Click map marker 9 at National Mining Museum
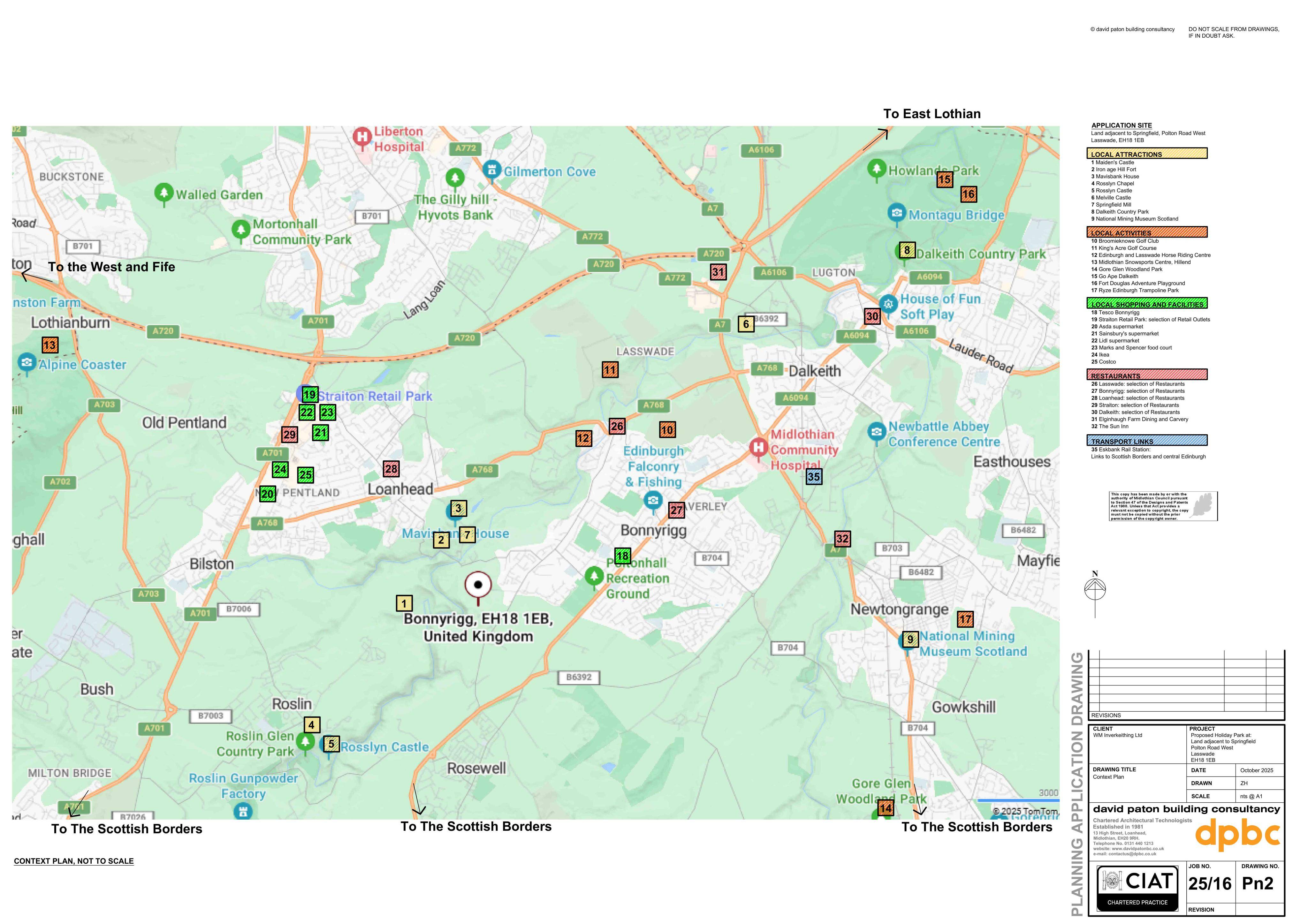1308x924 pixels. click(910, 639)
